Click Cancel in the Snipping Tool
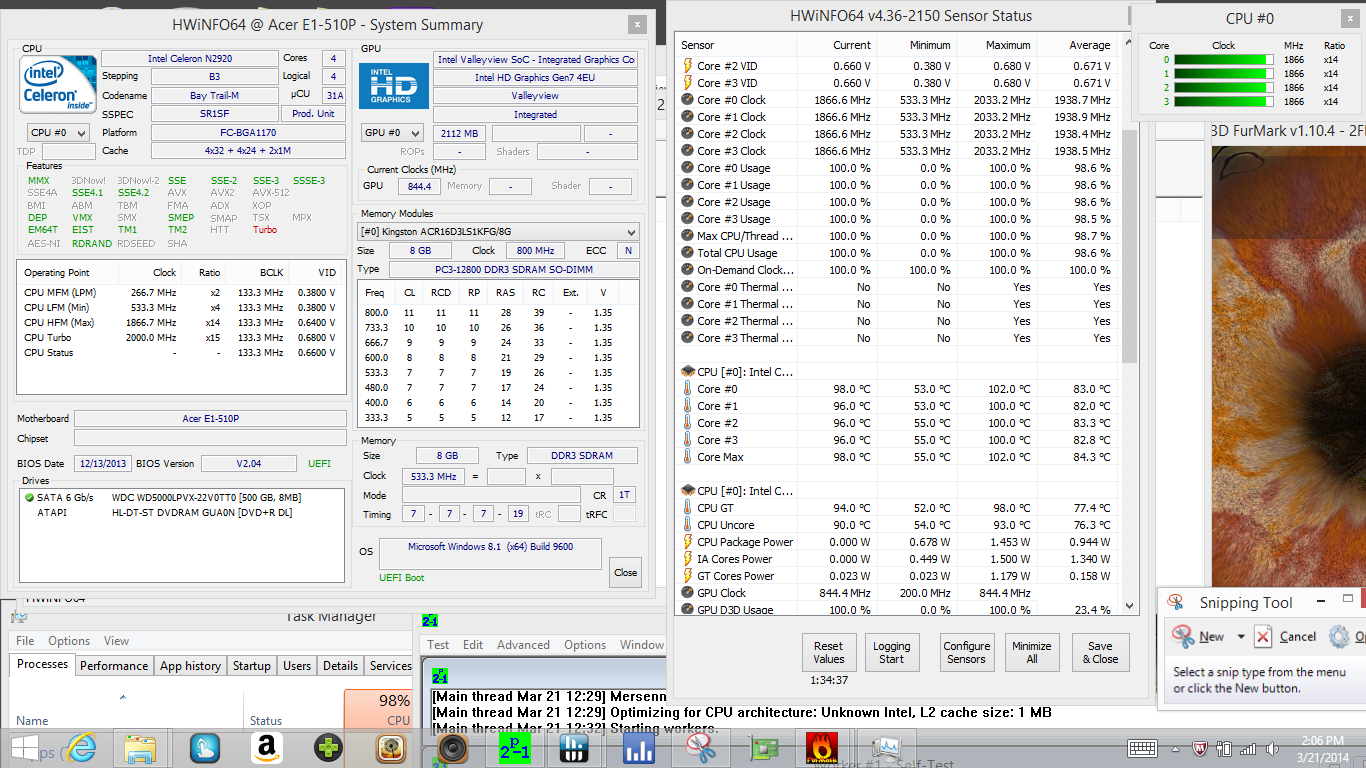Image resolution: width=1366 pixels, height=768 pixels. click(x=1286, y=636)
